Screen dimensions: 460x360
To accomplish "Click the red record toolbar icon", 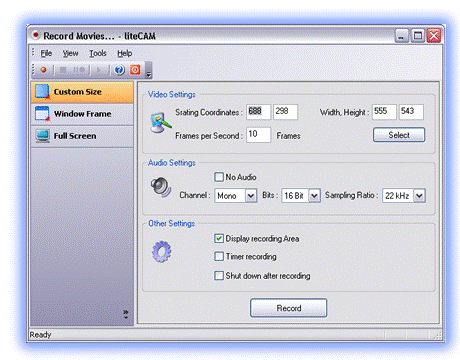I will [x=43, y=70].
